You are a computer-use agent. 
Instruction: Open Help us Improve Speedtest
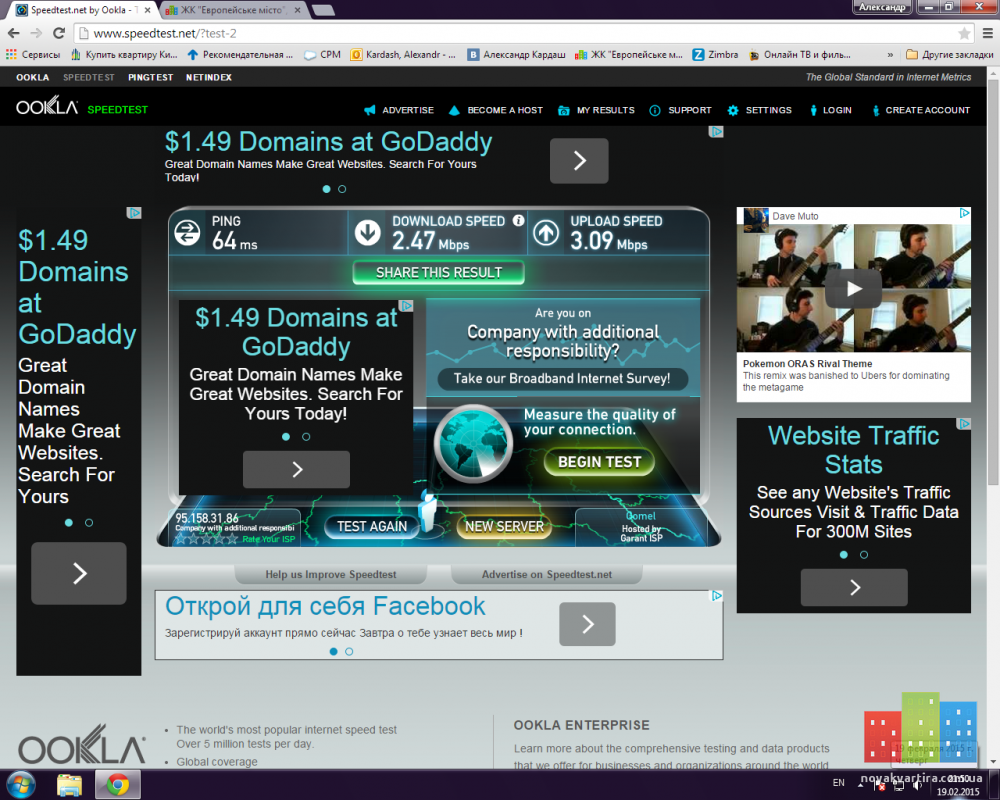click(x=330, y=574)
